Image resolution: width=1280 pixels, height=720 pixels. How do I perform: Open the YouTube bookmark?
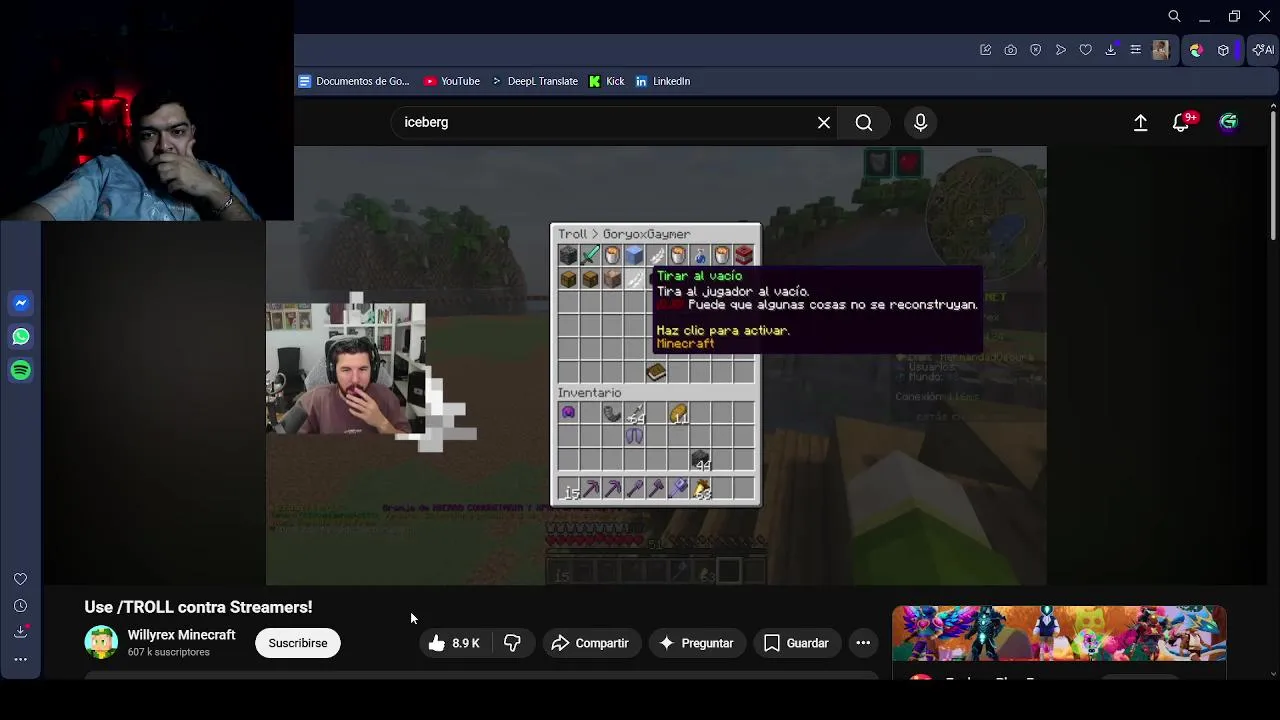[x=451, y=81]
